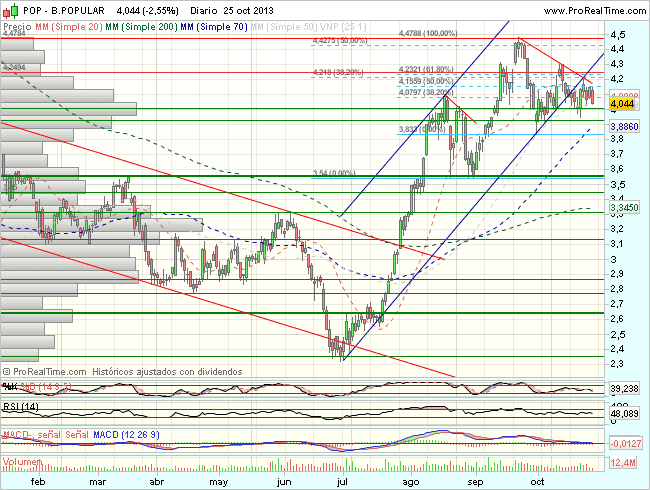Click the oct month label on time axis
The height and width of the screenshot is (490, 650).
538,482
